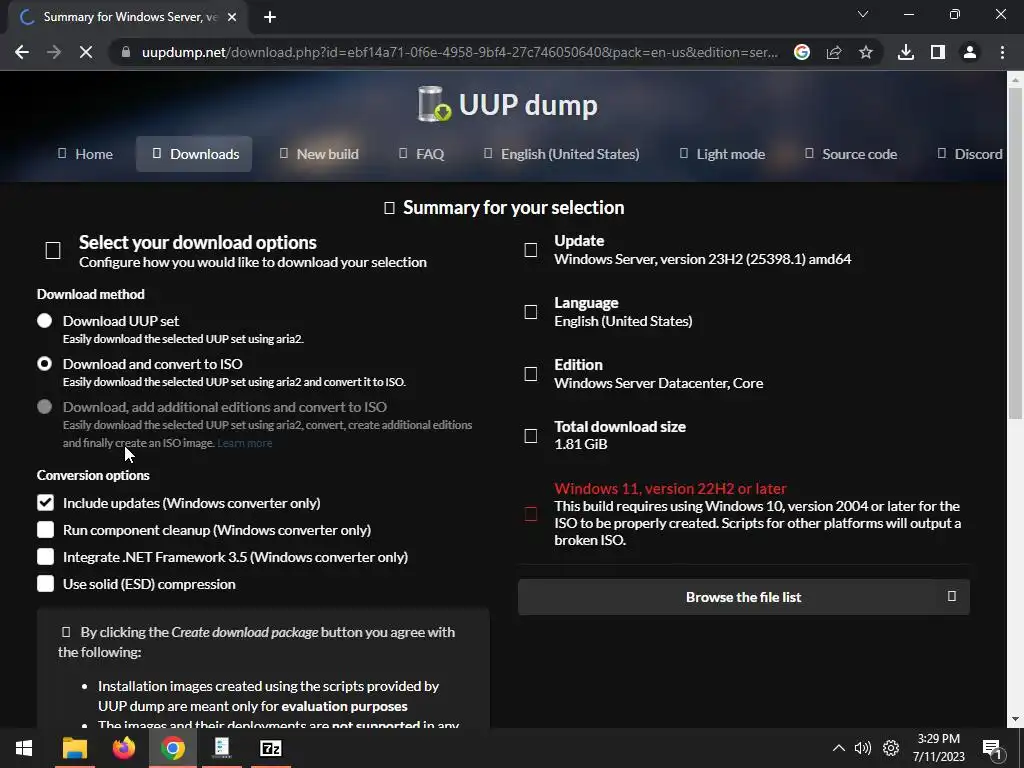The width and height of the screenshot is (1024, 768).
Task: Click the Total download size icon
Action: click(x=531, y=436)
